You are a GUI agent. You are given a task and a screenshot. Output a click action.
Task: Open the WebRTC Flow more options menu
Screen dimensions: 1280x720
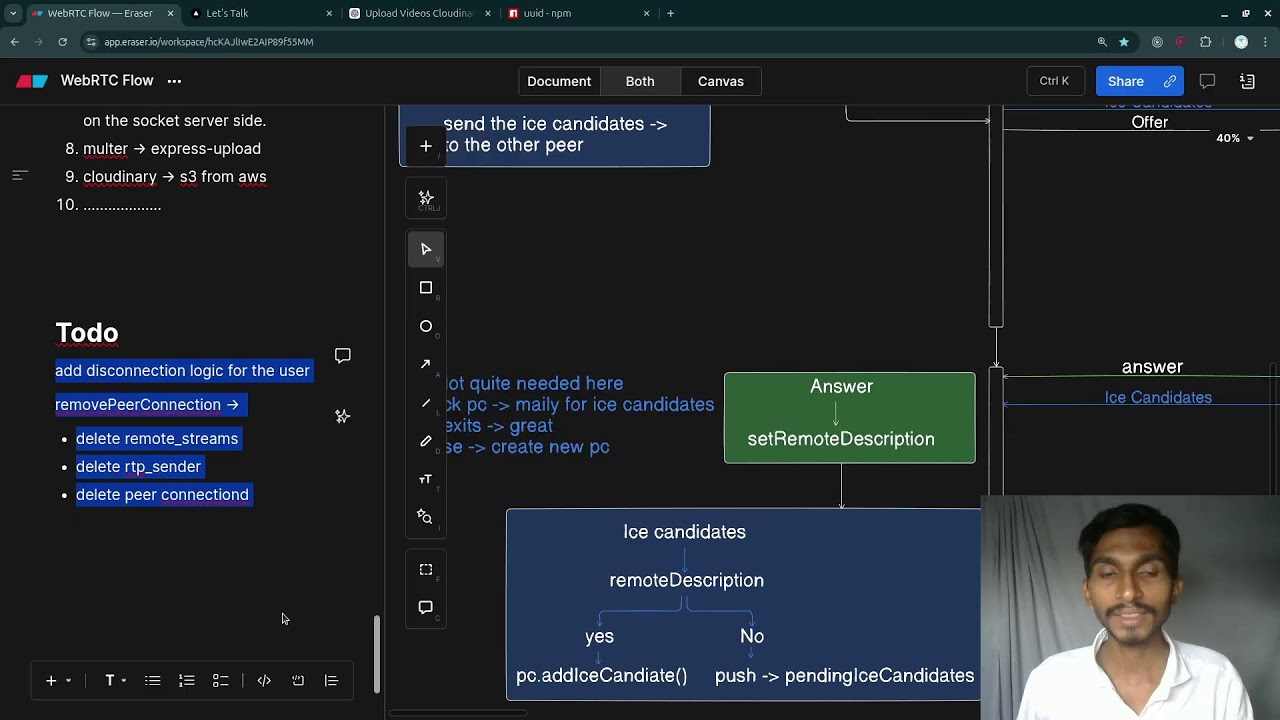click(x=174, y=81)
